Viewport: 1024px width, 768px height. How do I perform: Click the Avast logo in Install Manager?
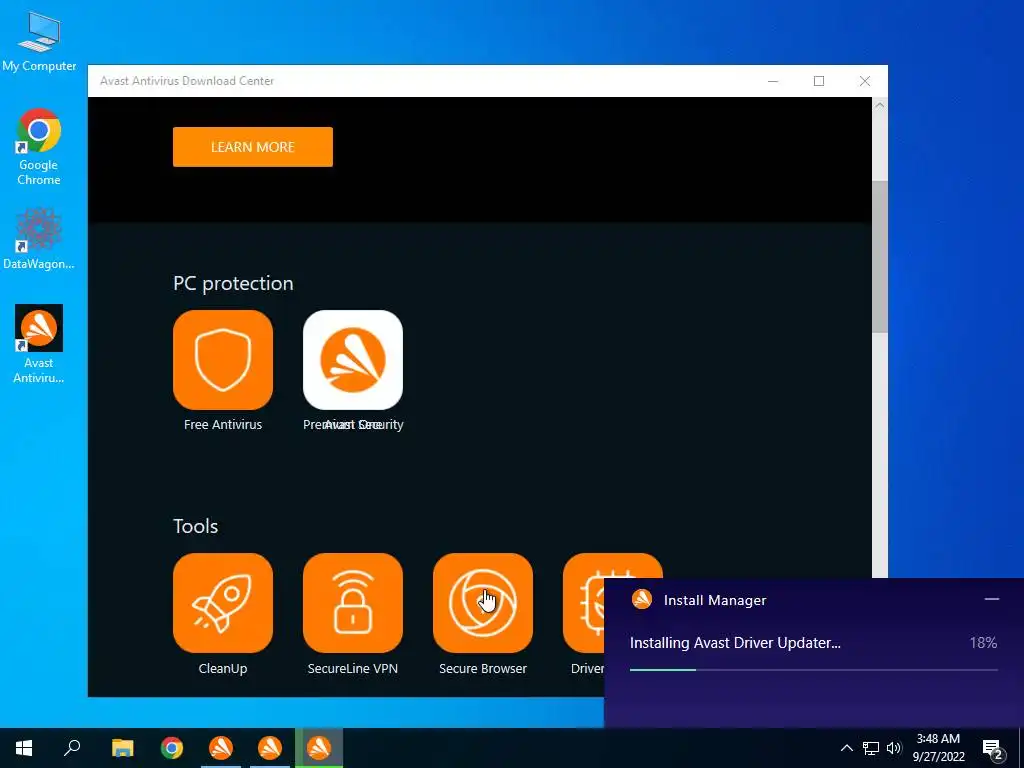pos(642,600)
